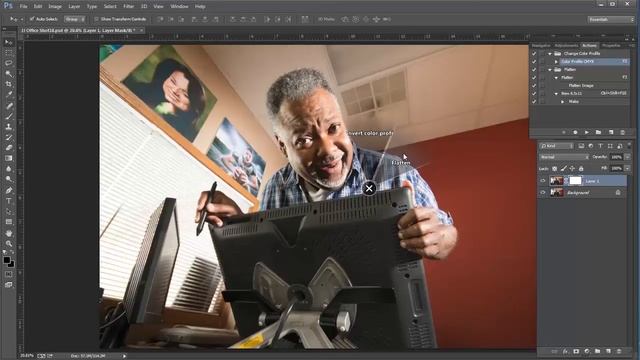Image resolution: width=640 pixels, height=360 pixels.
Task: Expand the Make step in Actions
Action: click(562, 101)
